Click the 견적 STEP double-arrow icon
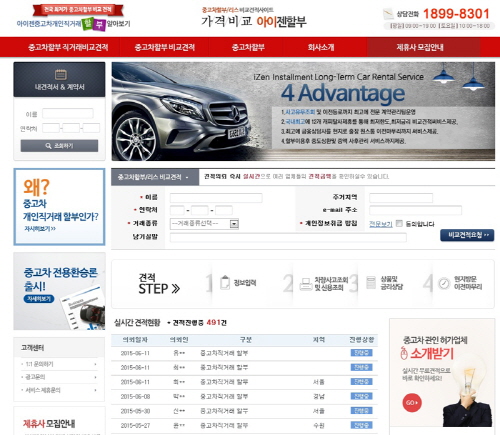Screen dimensions: 500x435 [176, 289]
